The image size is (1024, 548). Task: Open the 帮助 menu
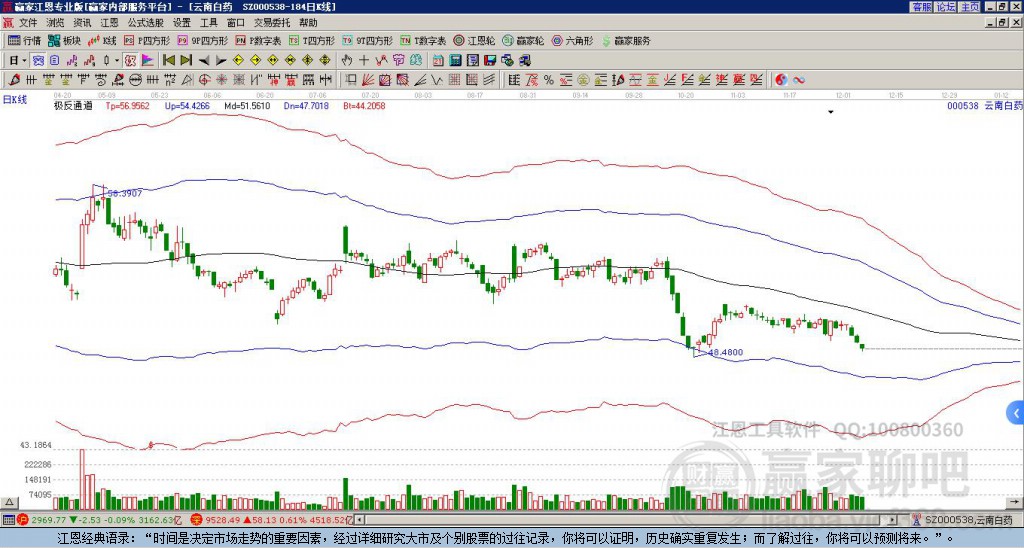(x=308, y=23)
